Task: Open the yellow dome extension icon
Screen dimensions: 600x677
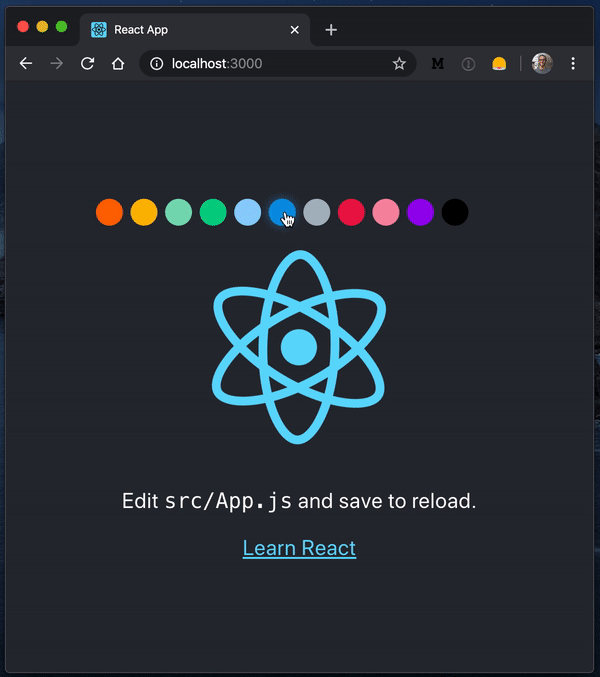Action: [x=499, y=63]
